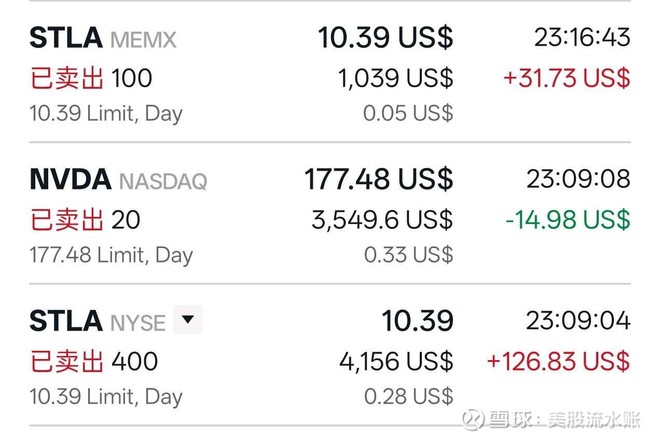Viewport: 660px width, 440px height.
Task: Click the 10.39 Limit, Day order details for MEMX
Action: [x=106, y=113]
